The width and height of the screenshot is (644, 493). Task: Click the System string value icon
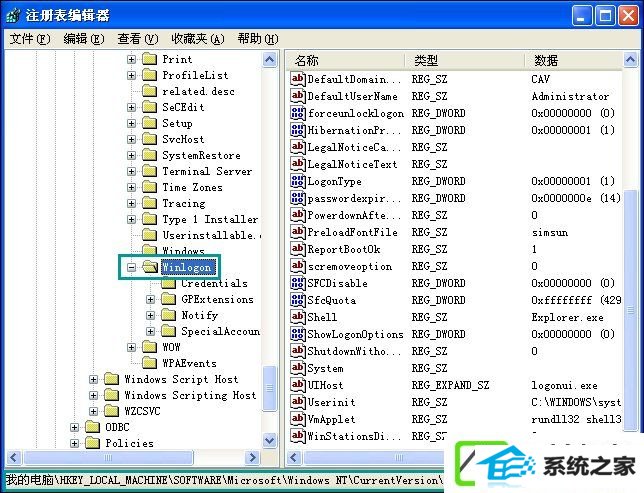298,368
